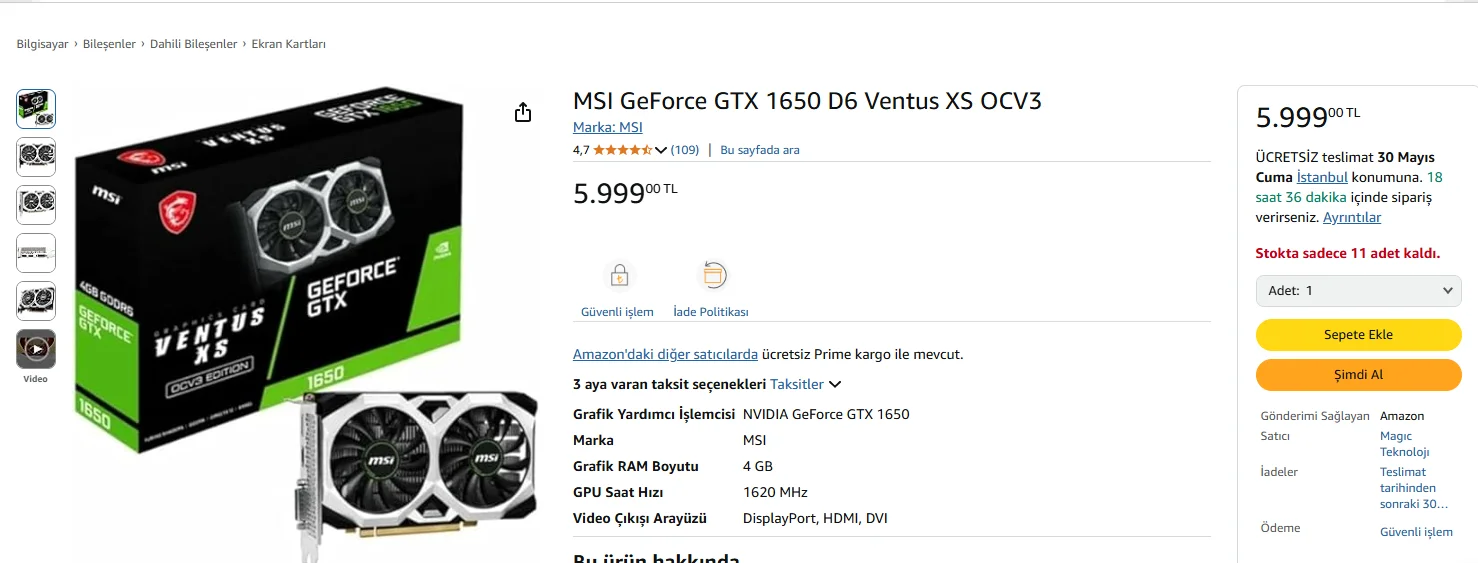
Task: Select the first product box thumbnail
Action: [x=36, y=109]
